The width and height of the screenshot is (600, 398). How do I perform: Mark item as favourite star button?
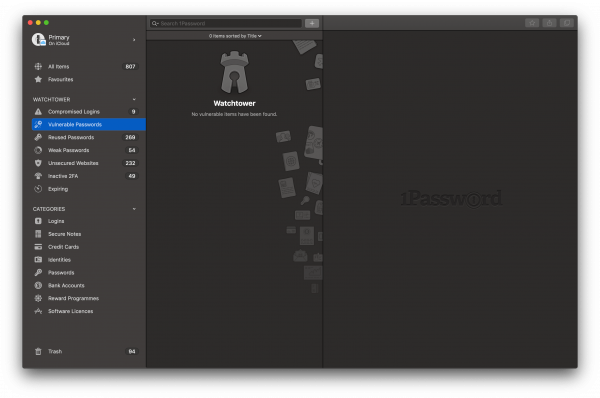[532, 23]
